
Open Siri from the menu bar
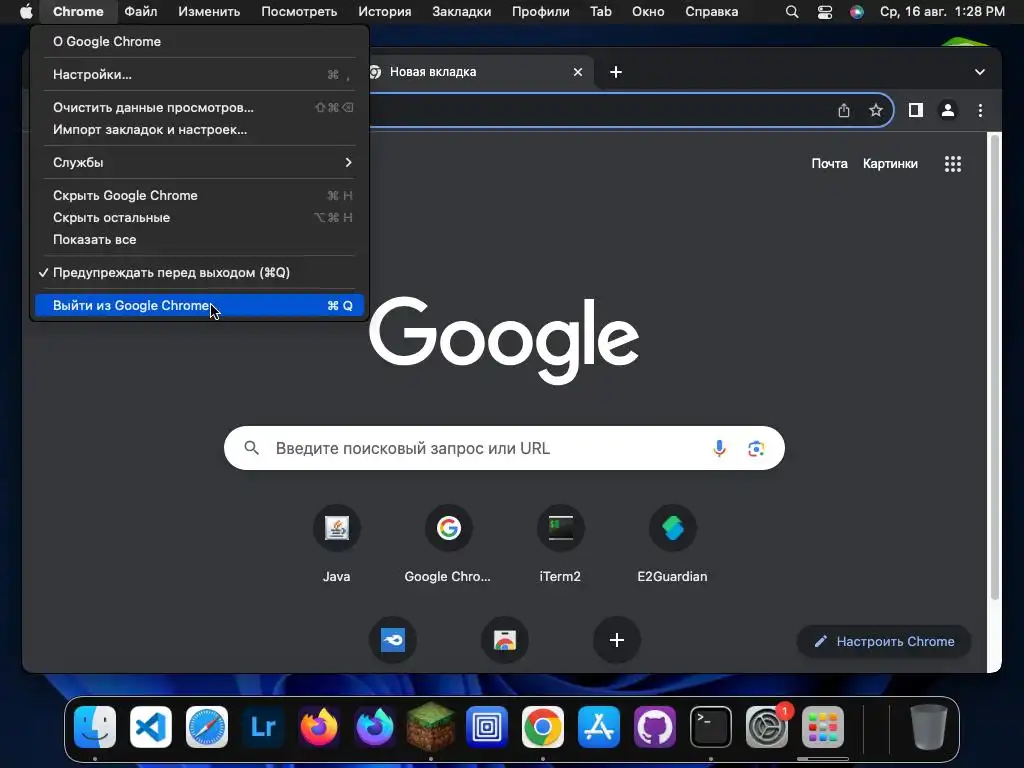point(857,12)
